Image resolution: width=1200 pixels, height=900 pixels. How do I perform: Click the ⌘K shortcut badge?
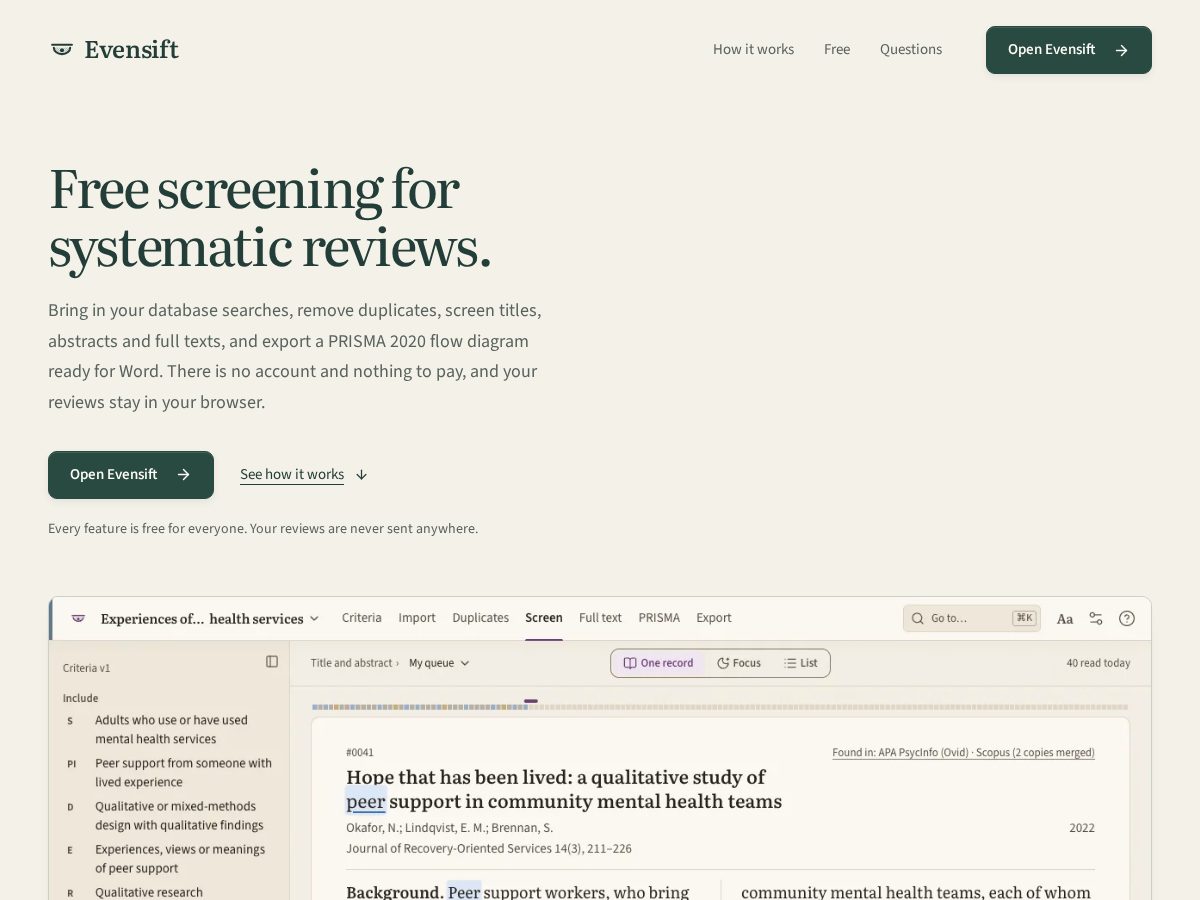(1023, 618)
